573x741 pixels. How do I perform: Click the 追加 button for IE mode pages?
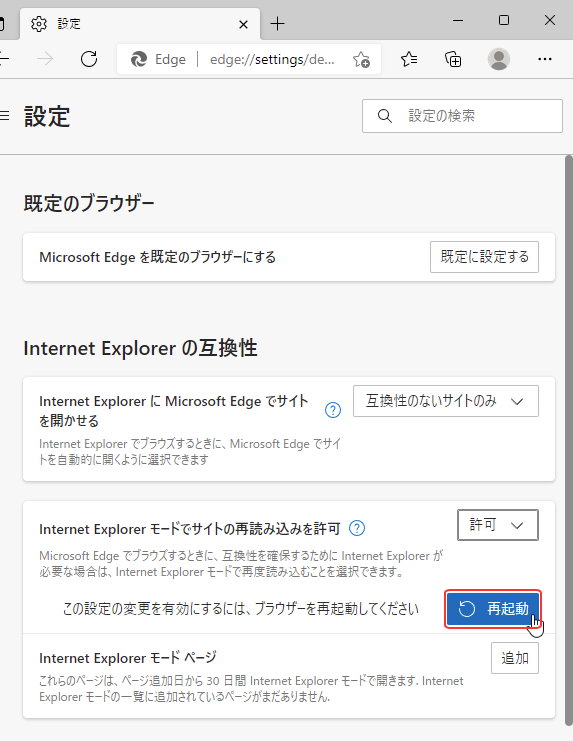pos(514,658)
